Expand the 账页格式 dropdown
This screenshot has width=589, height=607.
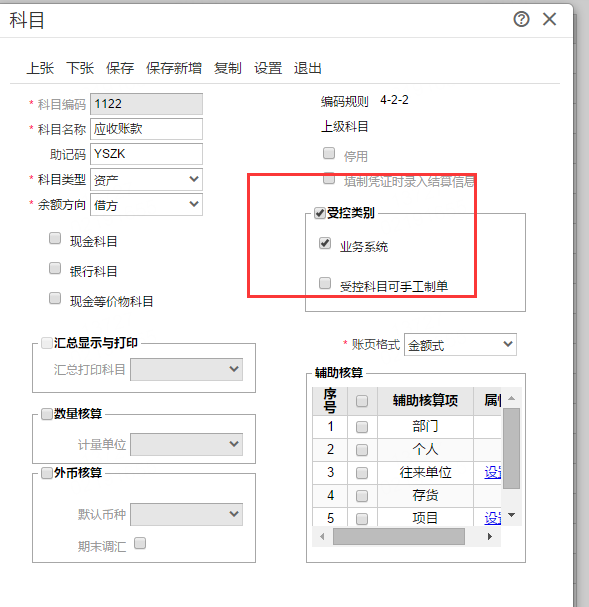coord(460,345)
